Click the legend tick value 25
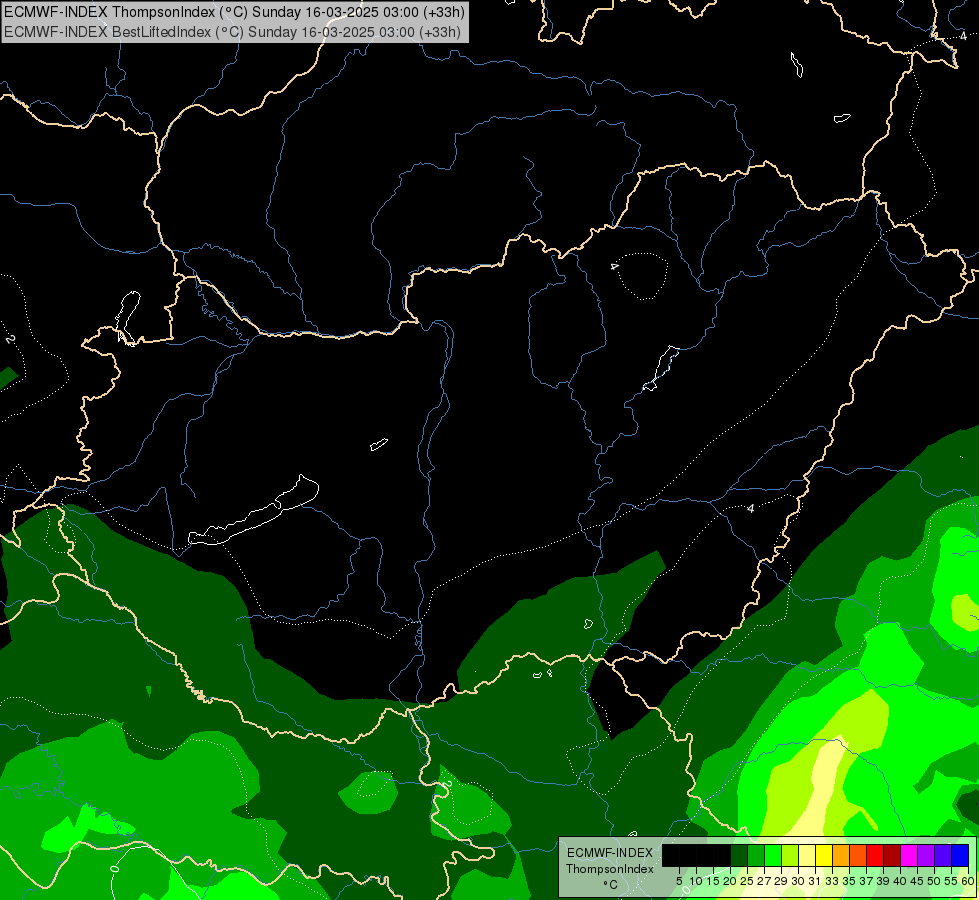This screenshot has width=979, height=900. (x=747, y=881)
